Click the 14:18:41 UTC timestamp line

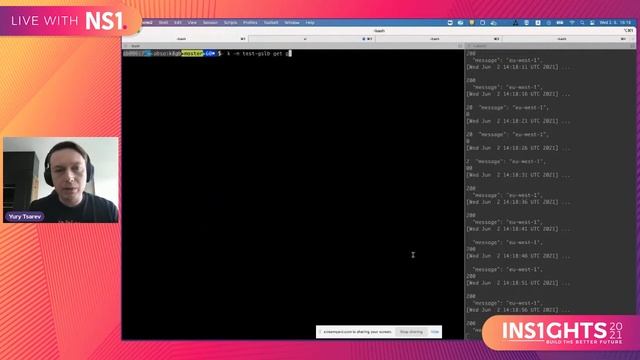[518, 229]
